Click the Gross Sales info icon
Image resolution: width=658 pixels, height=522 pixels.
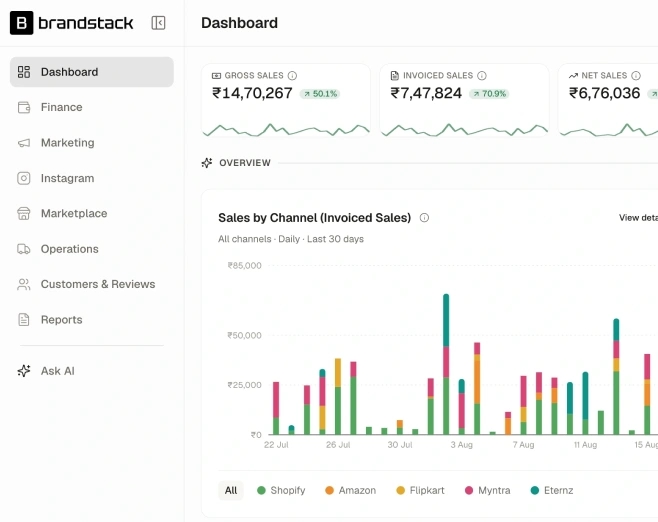click(292, 76)
